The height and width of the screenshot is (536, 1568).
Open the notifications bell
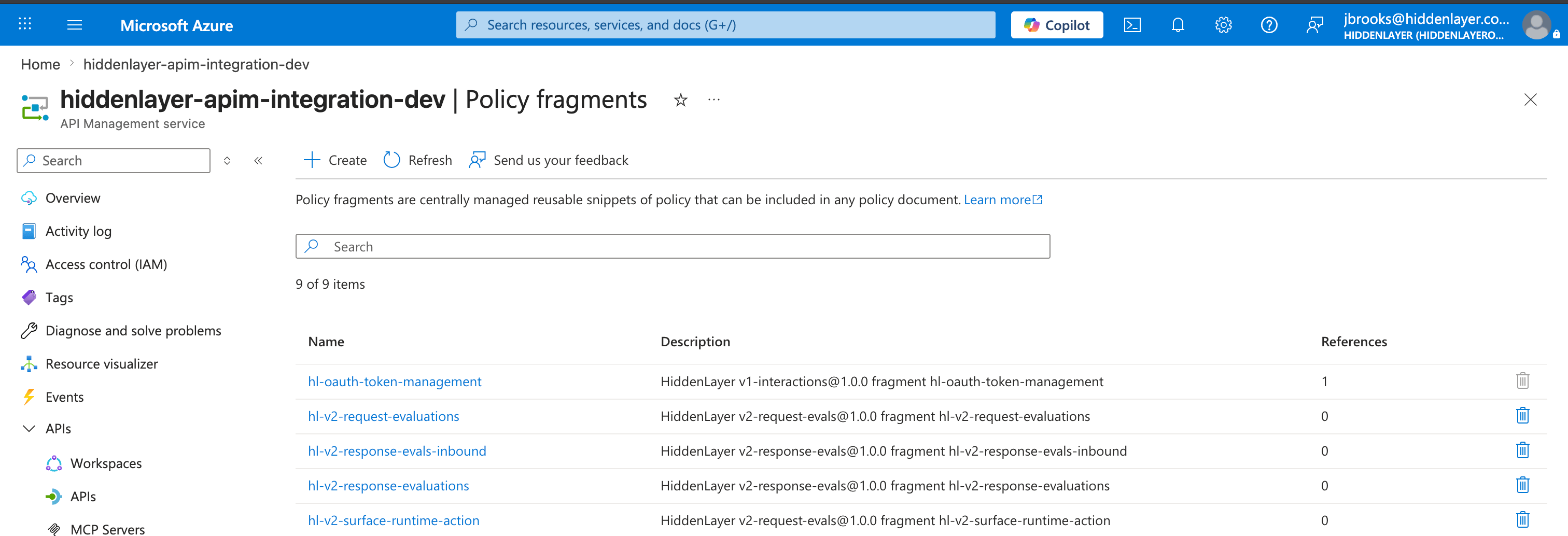pos(1177,25)
